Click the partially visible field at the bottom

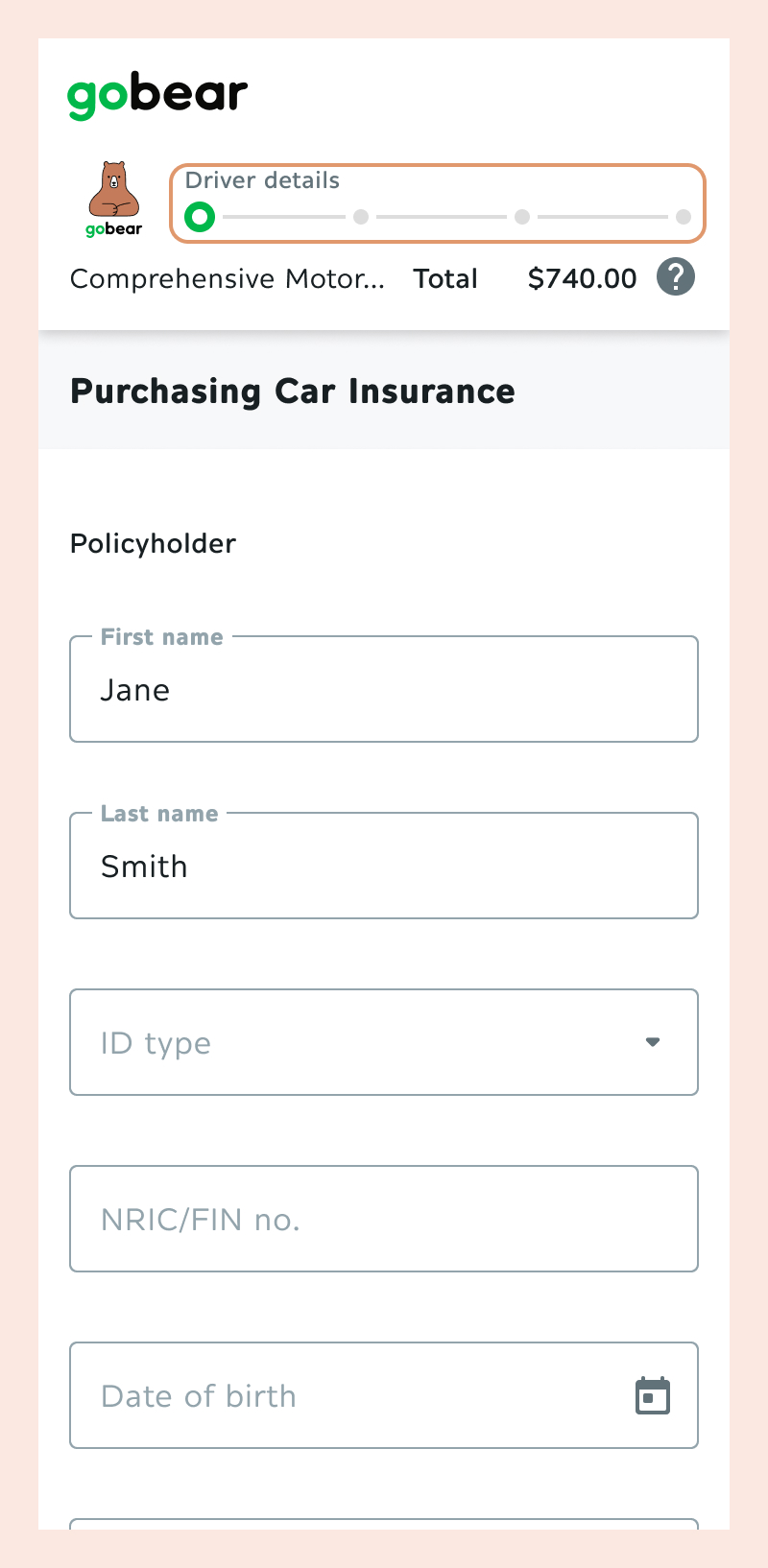point(384,1524)
